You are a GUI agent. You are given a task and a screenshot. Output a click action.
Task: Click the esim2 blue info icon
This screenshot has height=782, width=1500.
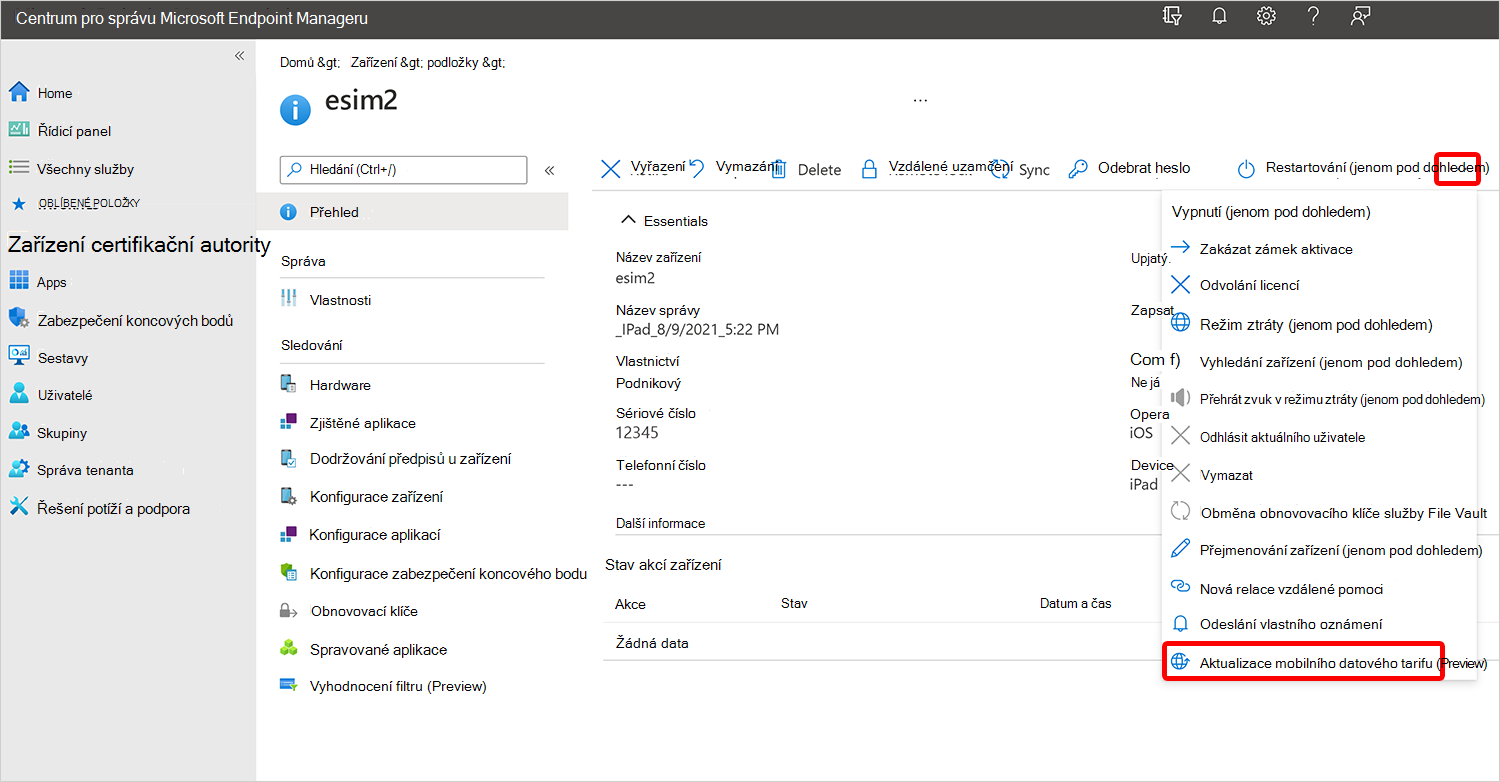coord(295,109)
